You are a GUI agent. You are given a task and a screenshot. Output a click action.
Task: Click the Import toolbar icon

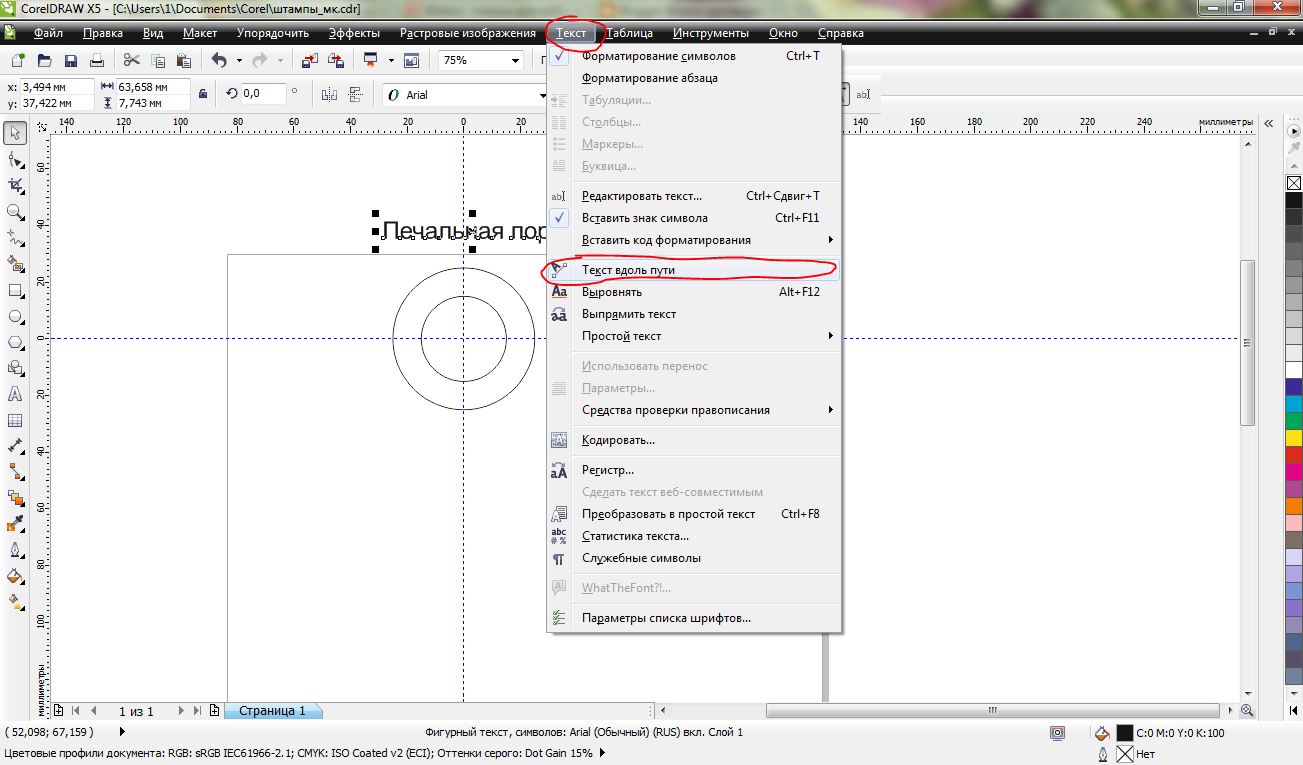[309, 61]
